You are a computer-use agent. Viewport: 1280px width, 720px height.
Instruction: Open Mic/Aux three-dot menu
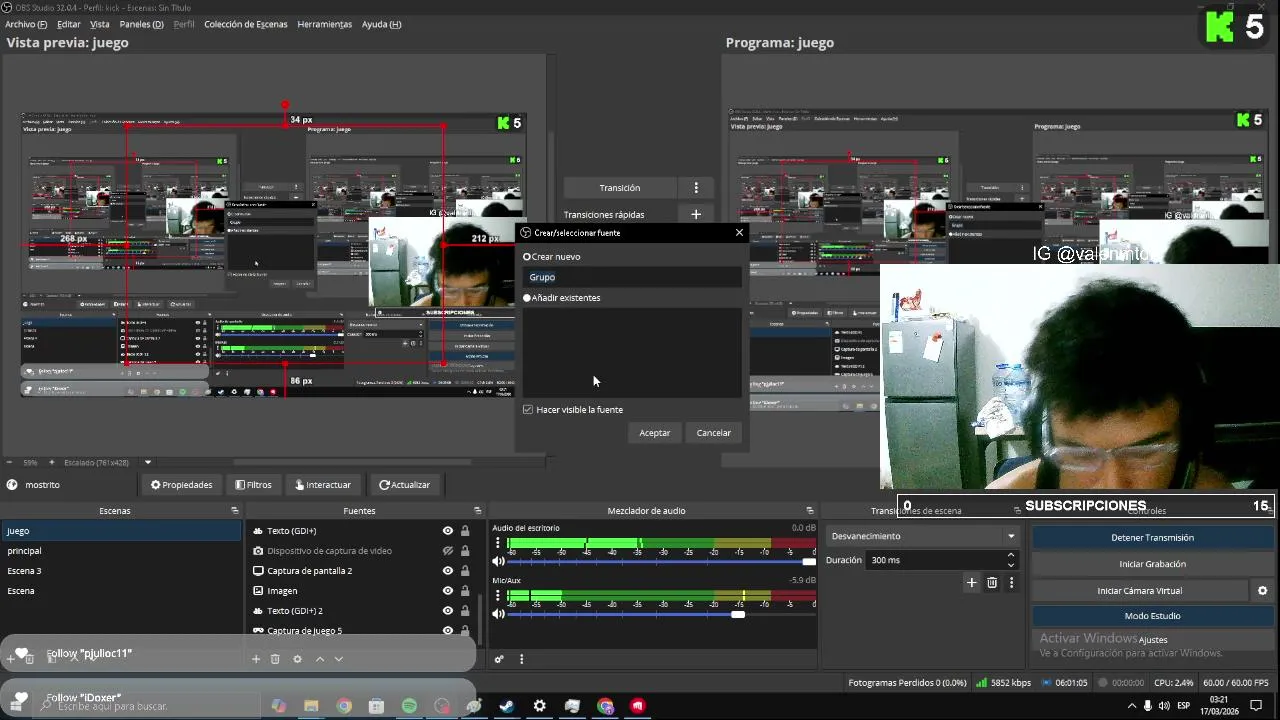coord(497,596)
